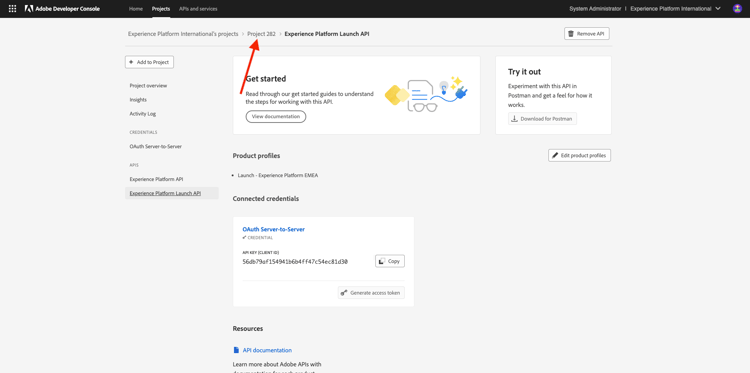The width and height of the screenshot is (750, 373).
Task: Click Download for Postman button
Action: click(542, 119)
